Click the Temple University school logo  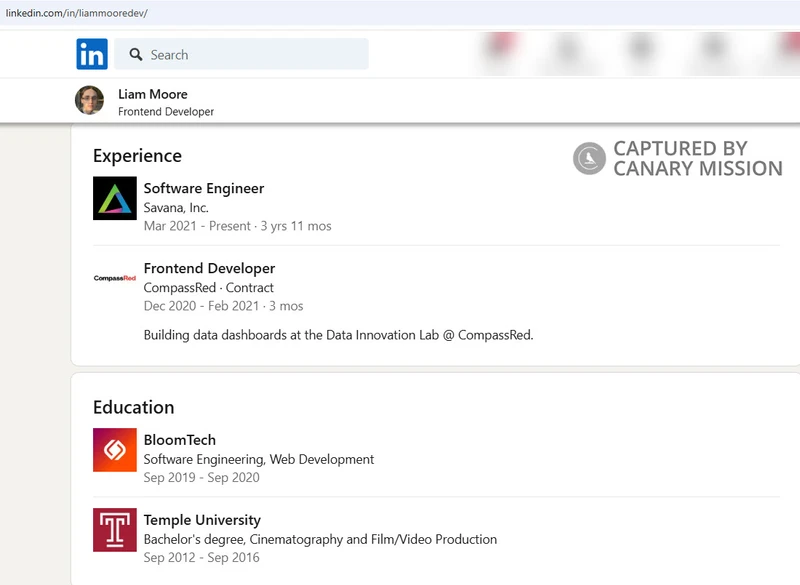[x=114, y=531]
